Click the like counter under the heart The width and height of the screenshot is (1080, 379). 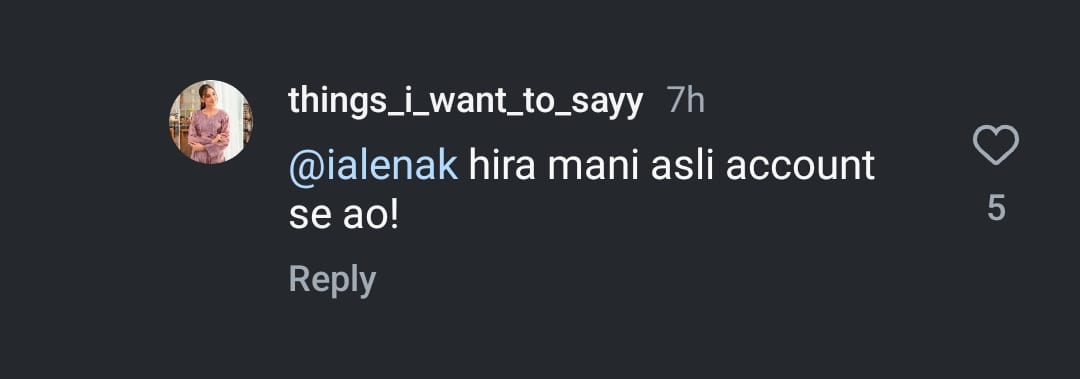[996, 208]
